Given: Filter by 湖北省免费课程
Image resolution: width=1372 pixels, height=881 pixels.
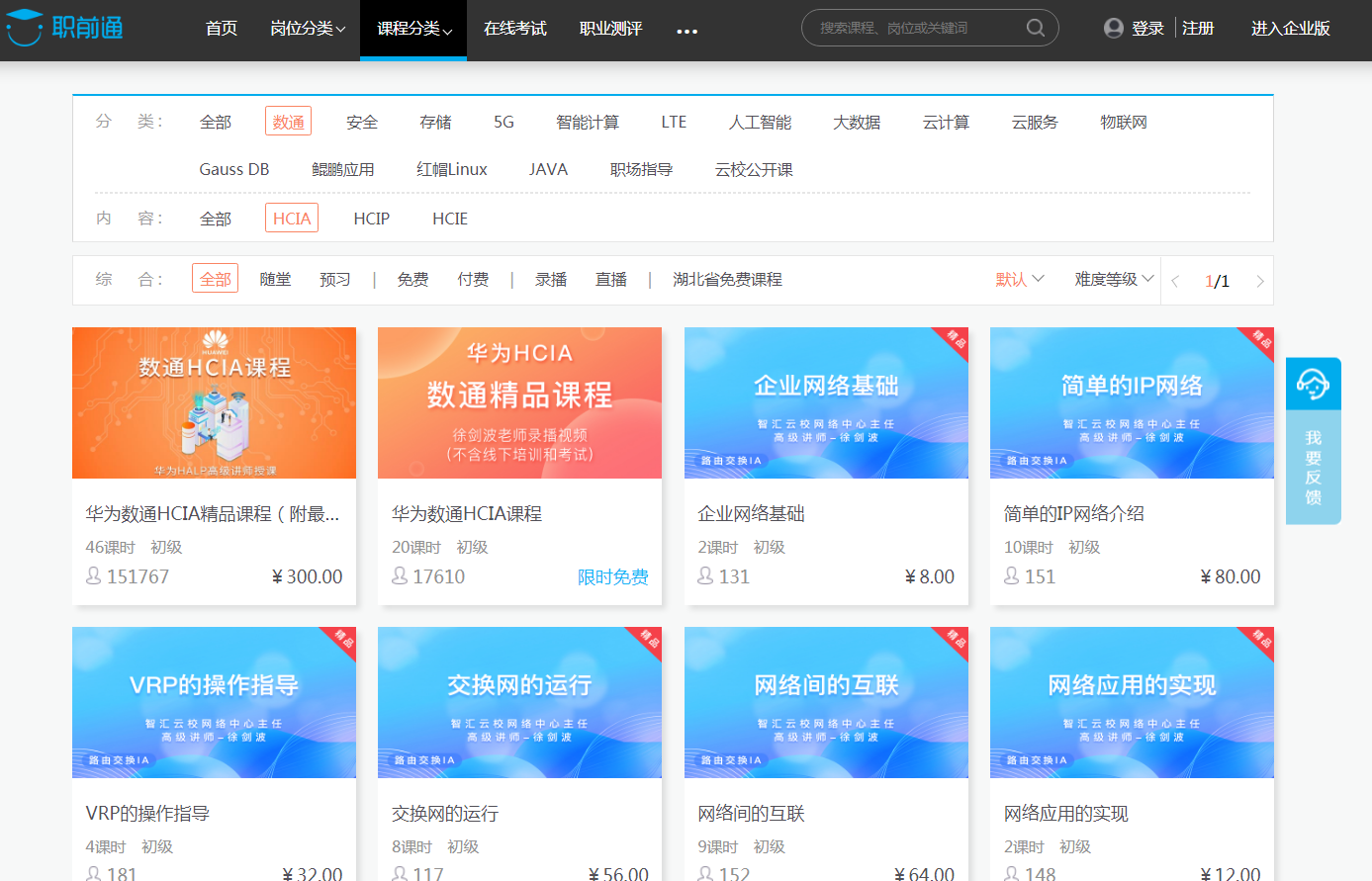Looking at the screenshot, I should pos(727,280).
